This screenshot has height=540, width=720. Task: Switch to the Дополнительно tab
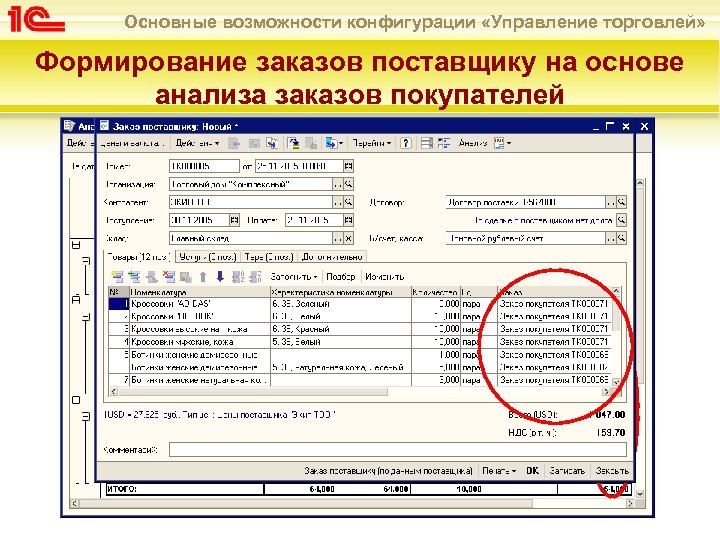pyautogui.click(x=332, y=257)
